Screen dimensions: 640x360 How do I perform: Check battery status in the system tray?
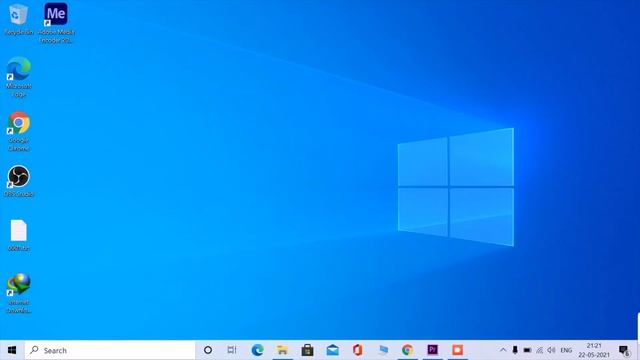tap(527, 350)
